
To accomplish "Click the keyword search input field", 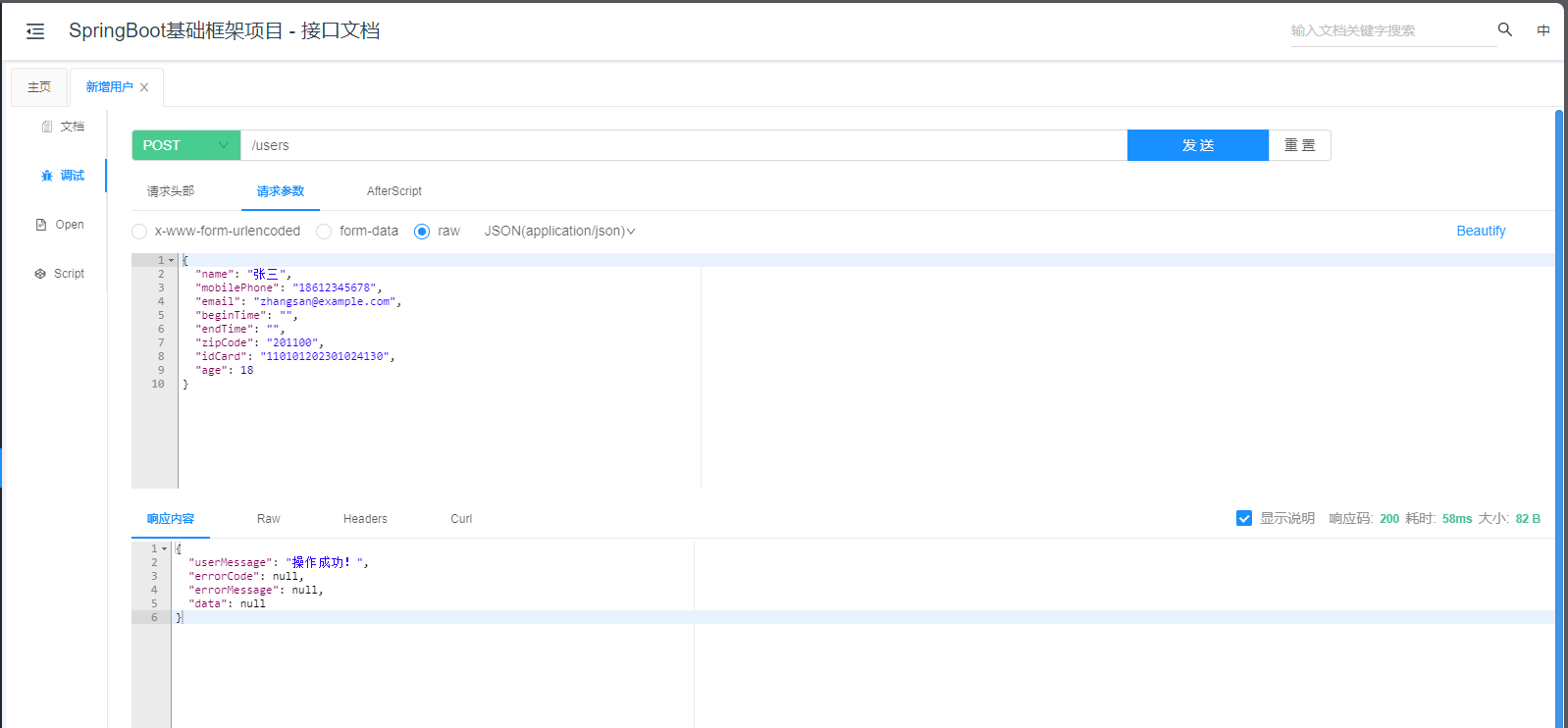I will 1393,30.
